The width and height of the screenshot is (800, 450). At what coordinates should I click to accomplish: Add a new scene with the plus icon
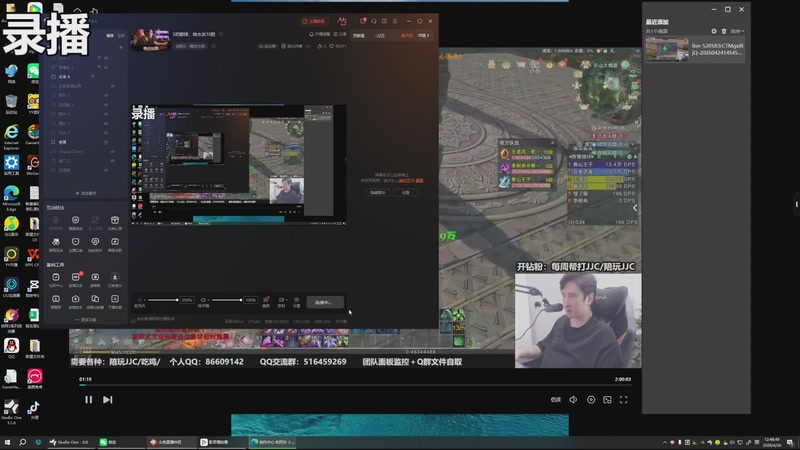121,47
